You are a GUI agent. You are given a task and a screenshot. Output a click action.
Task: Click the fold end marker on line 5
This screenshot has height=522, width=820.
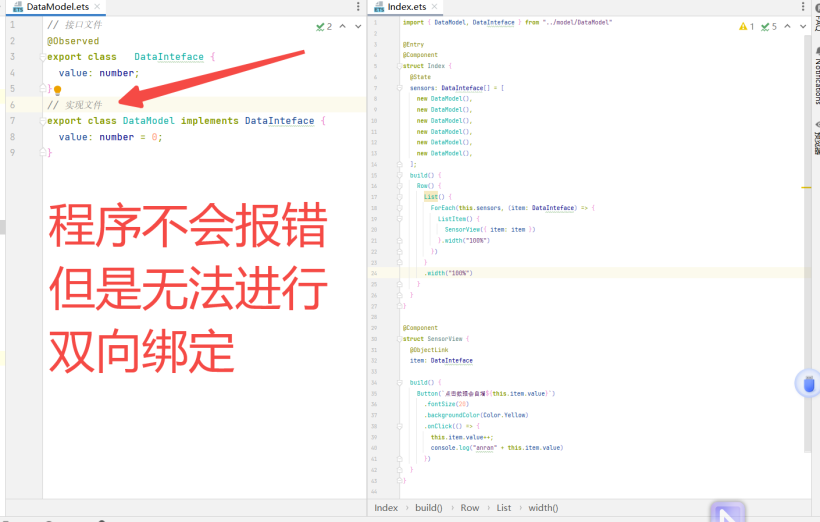pyautogui.click(x=43, y=89)
